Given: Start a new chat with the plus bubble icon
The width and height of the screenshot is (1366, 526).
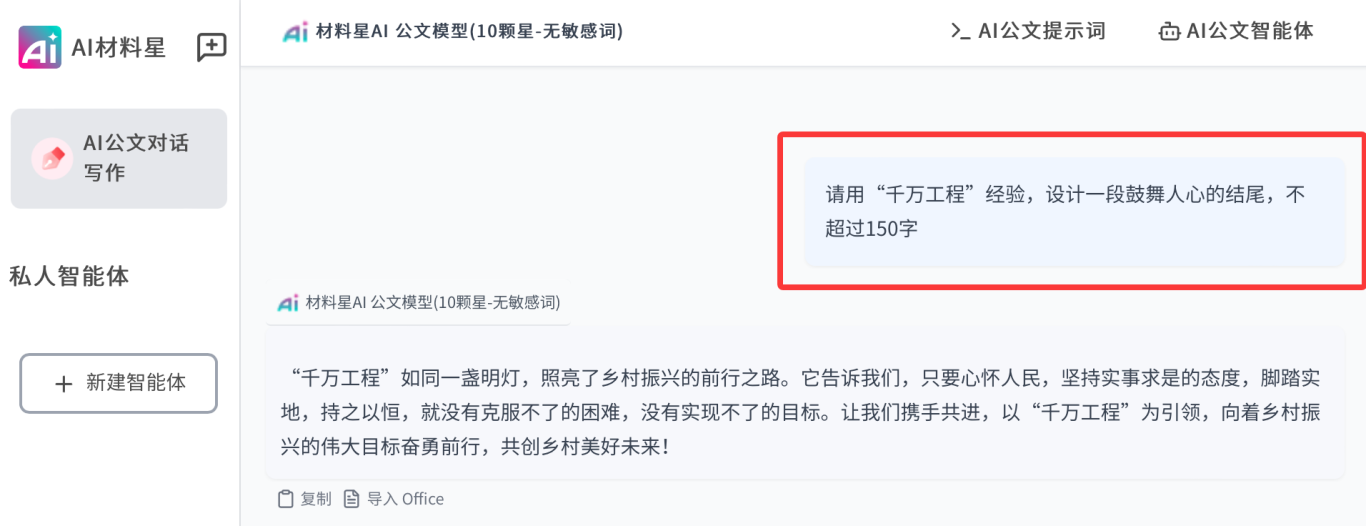Looking at the screenshot, I should 212,47.
